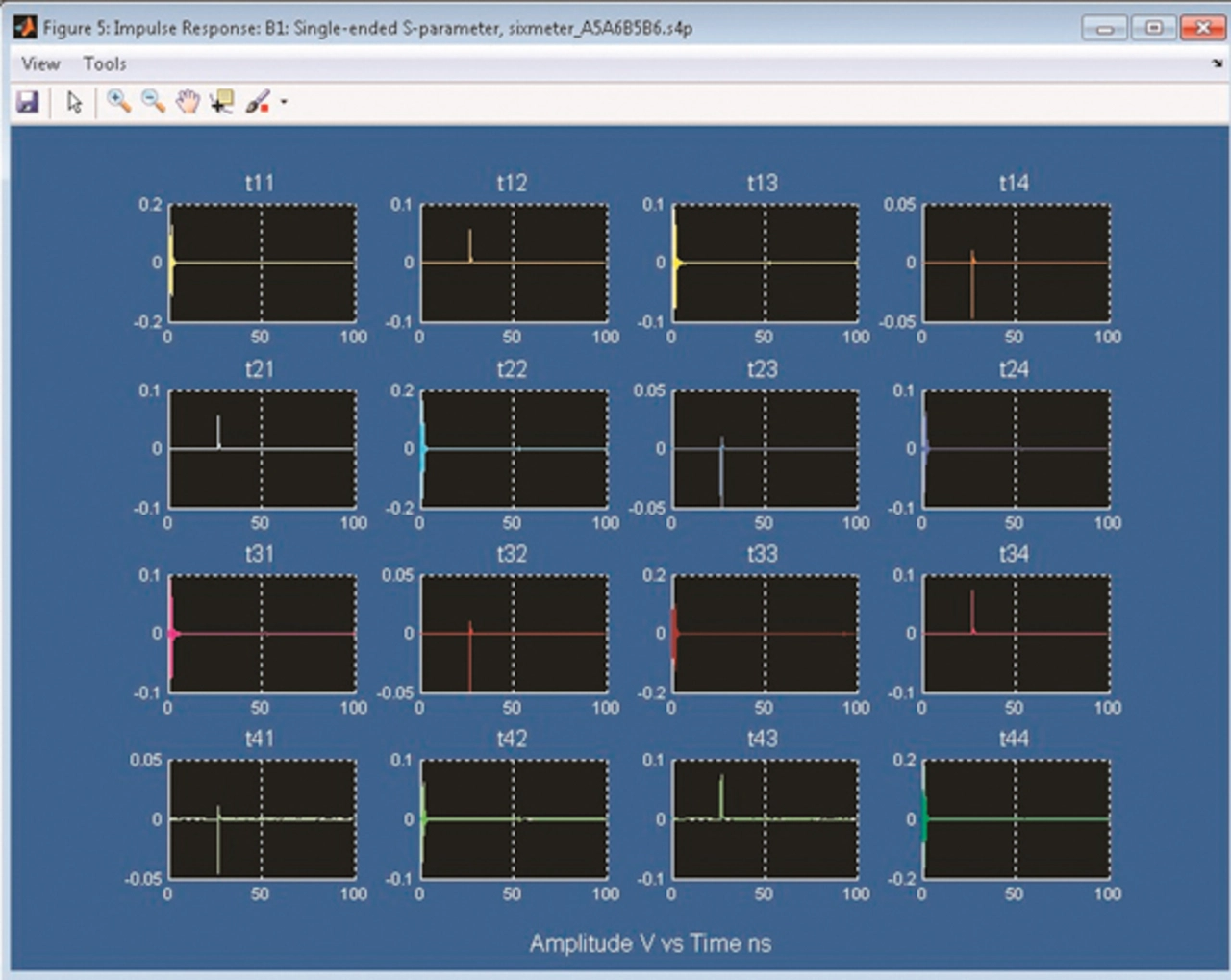The width and height of the screenshot is (1231, 980).
Task: Select the t23 impulse response plot
Action: [766, 449]
